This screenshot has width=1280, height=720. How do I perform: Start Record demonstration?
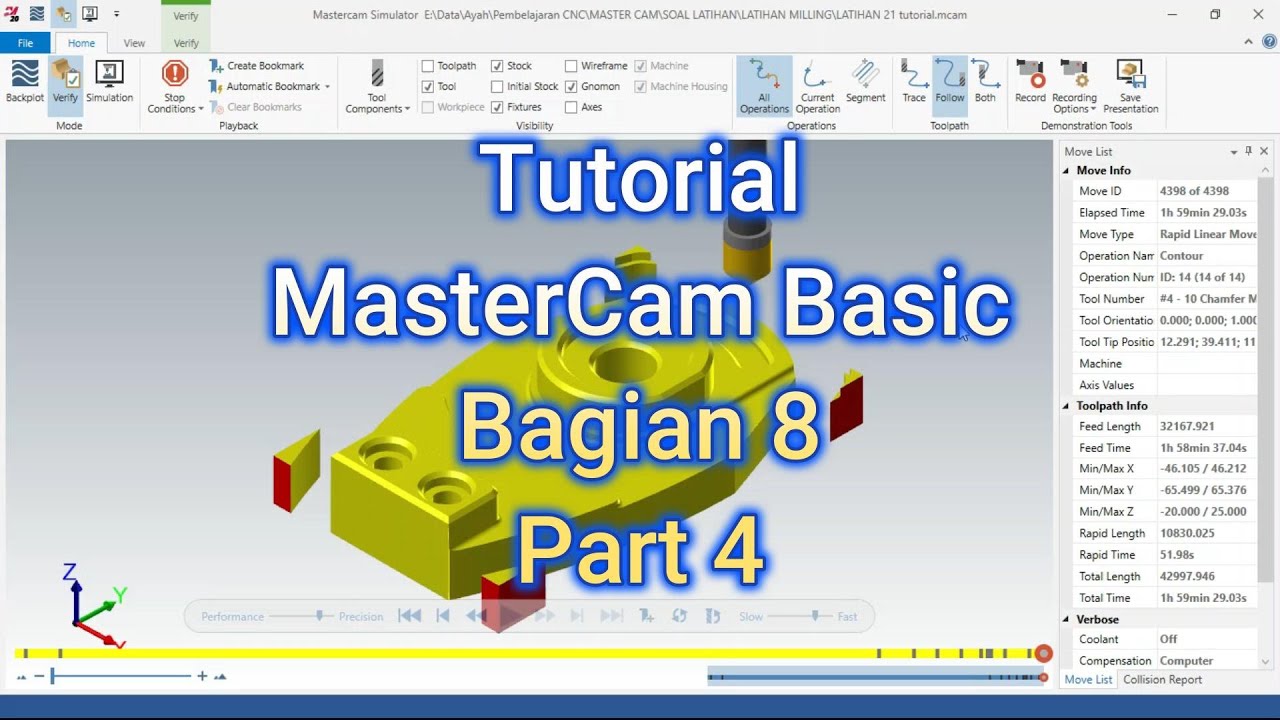coord(1030,81)
